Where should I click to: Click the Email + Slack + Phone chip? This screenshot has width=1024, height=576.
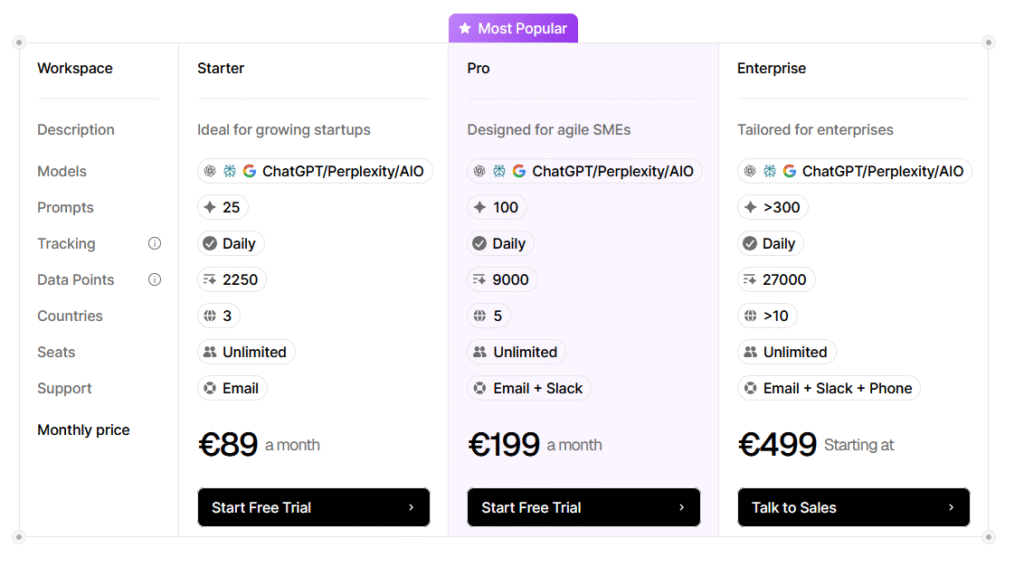[x=828, y=388]
